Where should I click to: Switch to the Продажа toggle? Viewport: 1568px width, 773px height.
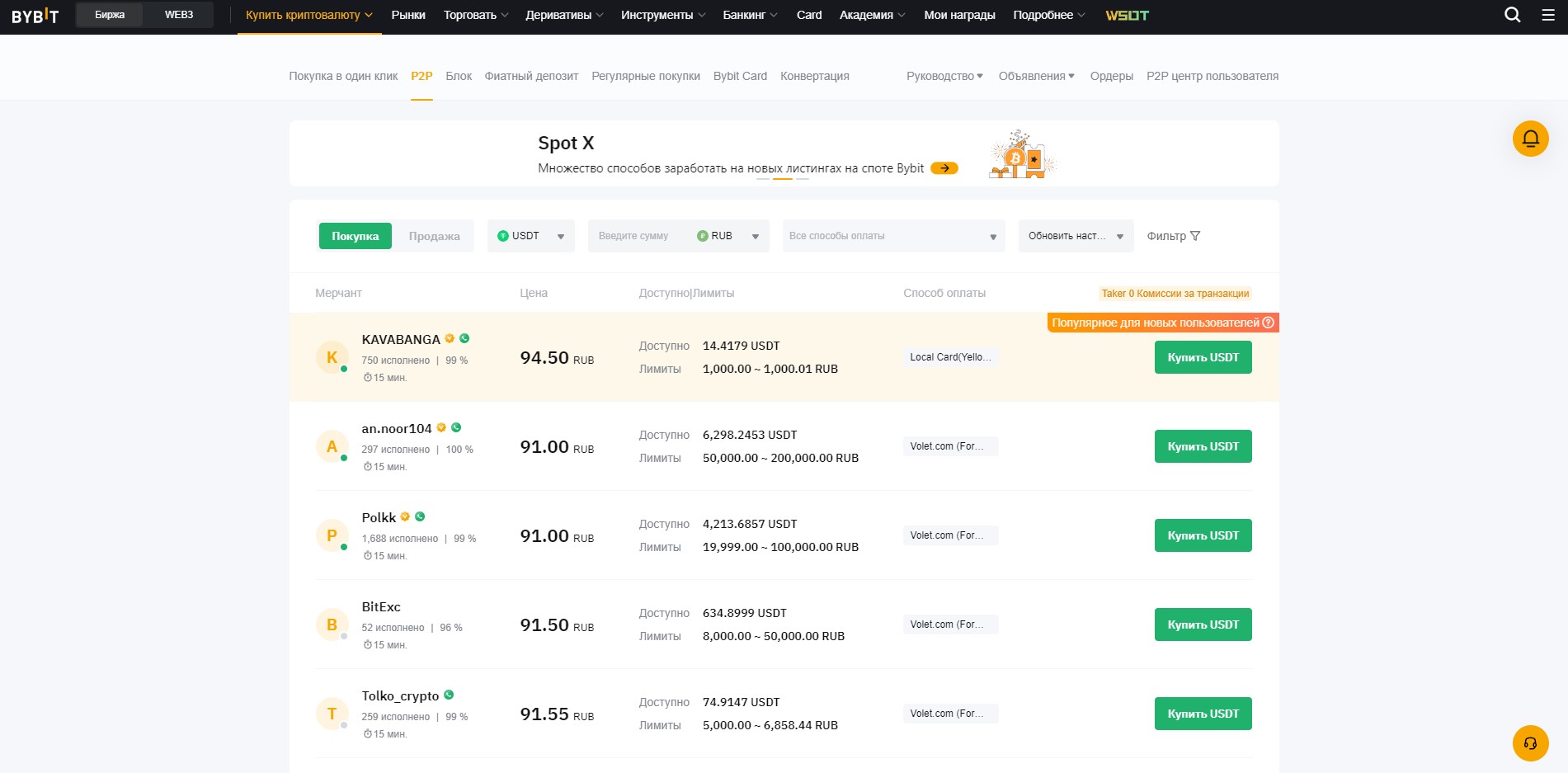coord(434,236)
